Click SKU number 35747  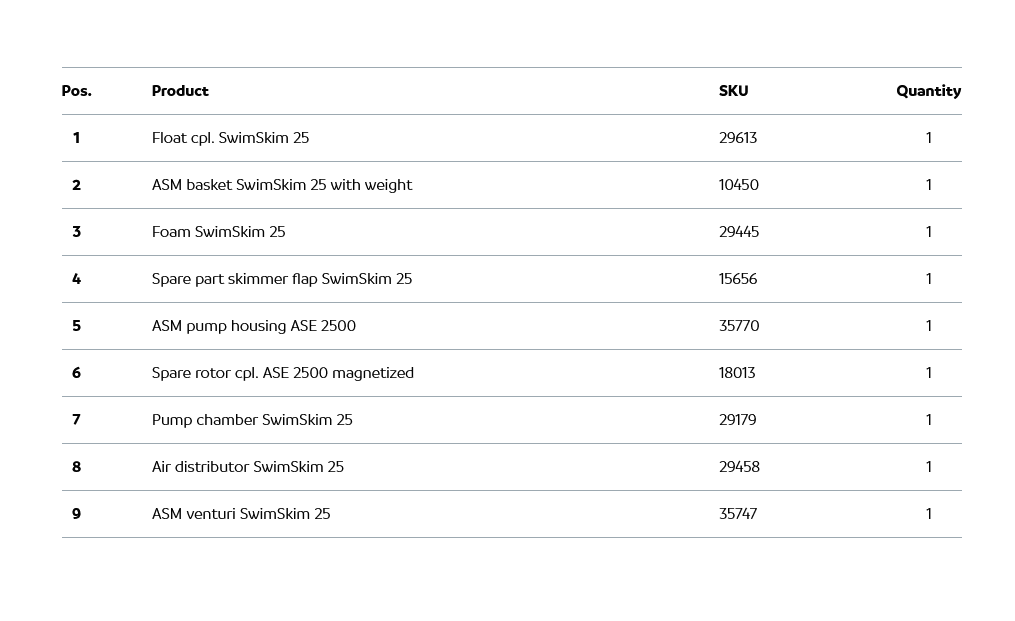(738, 514)
